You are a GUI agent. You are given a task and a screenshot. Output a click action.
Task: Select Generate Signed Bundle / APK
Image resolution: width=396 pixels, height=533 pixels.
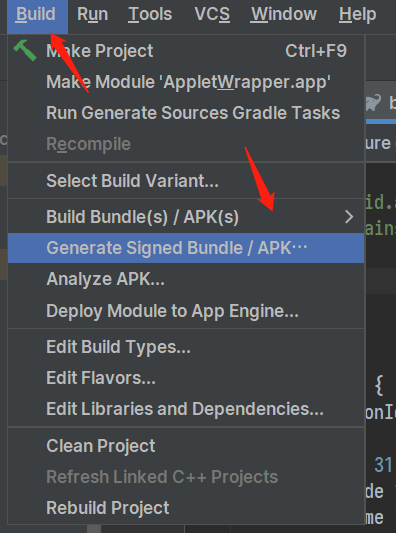click(186, 248)
